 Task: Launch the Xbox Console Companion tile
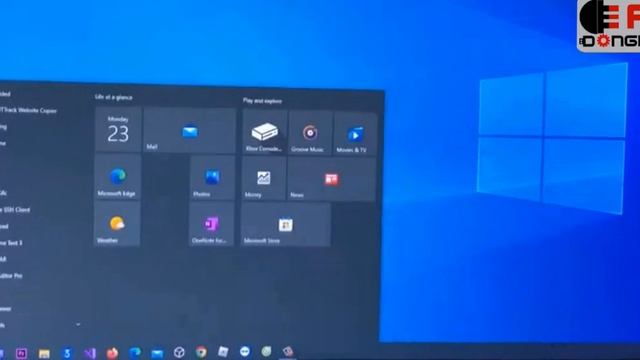pos(264,132)
